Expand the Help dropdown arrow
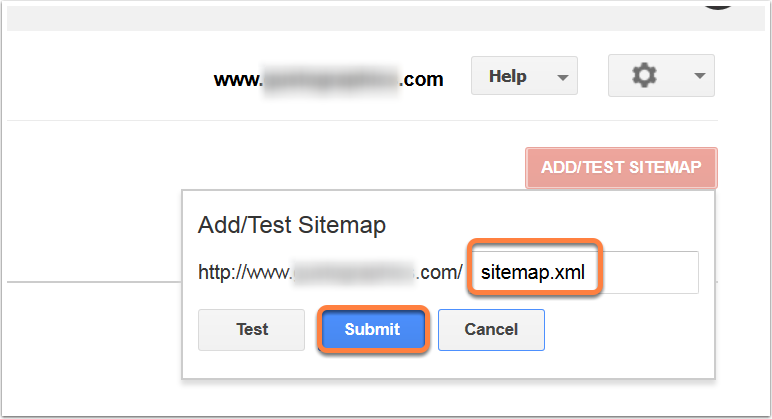 point(562,77)
